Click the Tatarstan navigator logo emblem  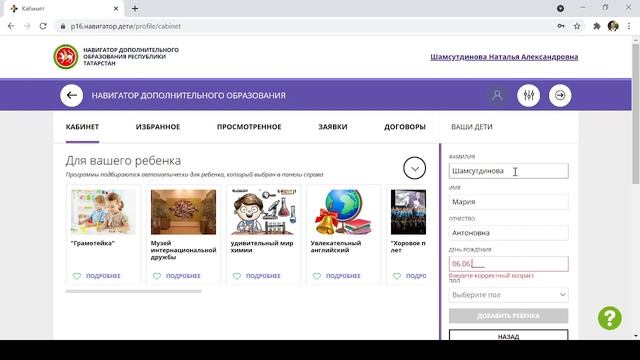[x=66, y=57]
